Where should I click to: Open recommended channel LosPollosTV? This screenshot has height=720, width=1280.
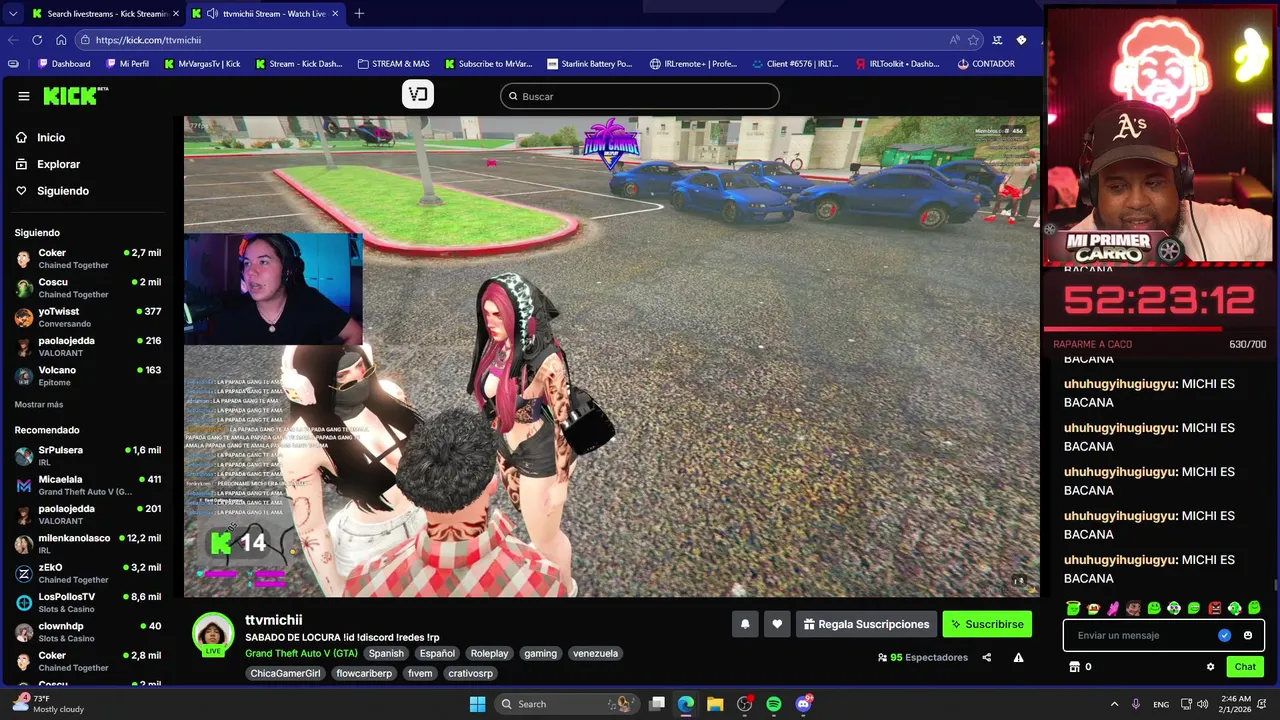(88, 603)
